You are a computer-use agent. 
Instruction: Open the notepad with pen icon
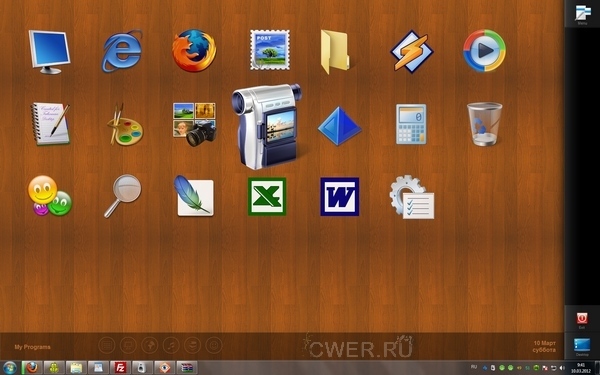[x=51, y=124]
